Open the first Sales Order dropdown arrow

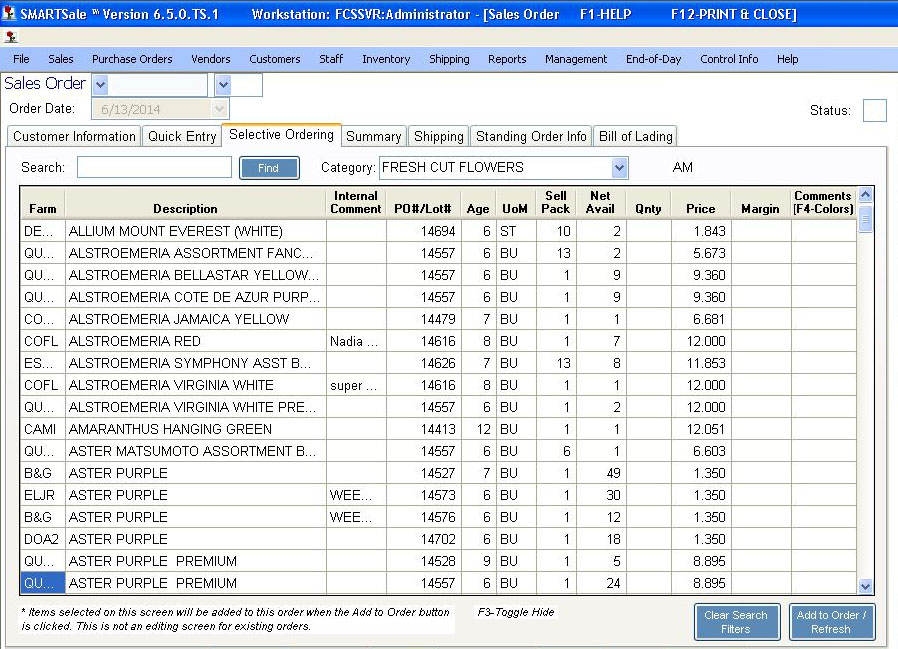tap(99, 85)
